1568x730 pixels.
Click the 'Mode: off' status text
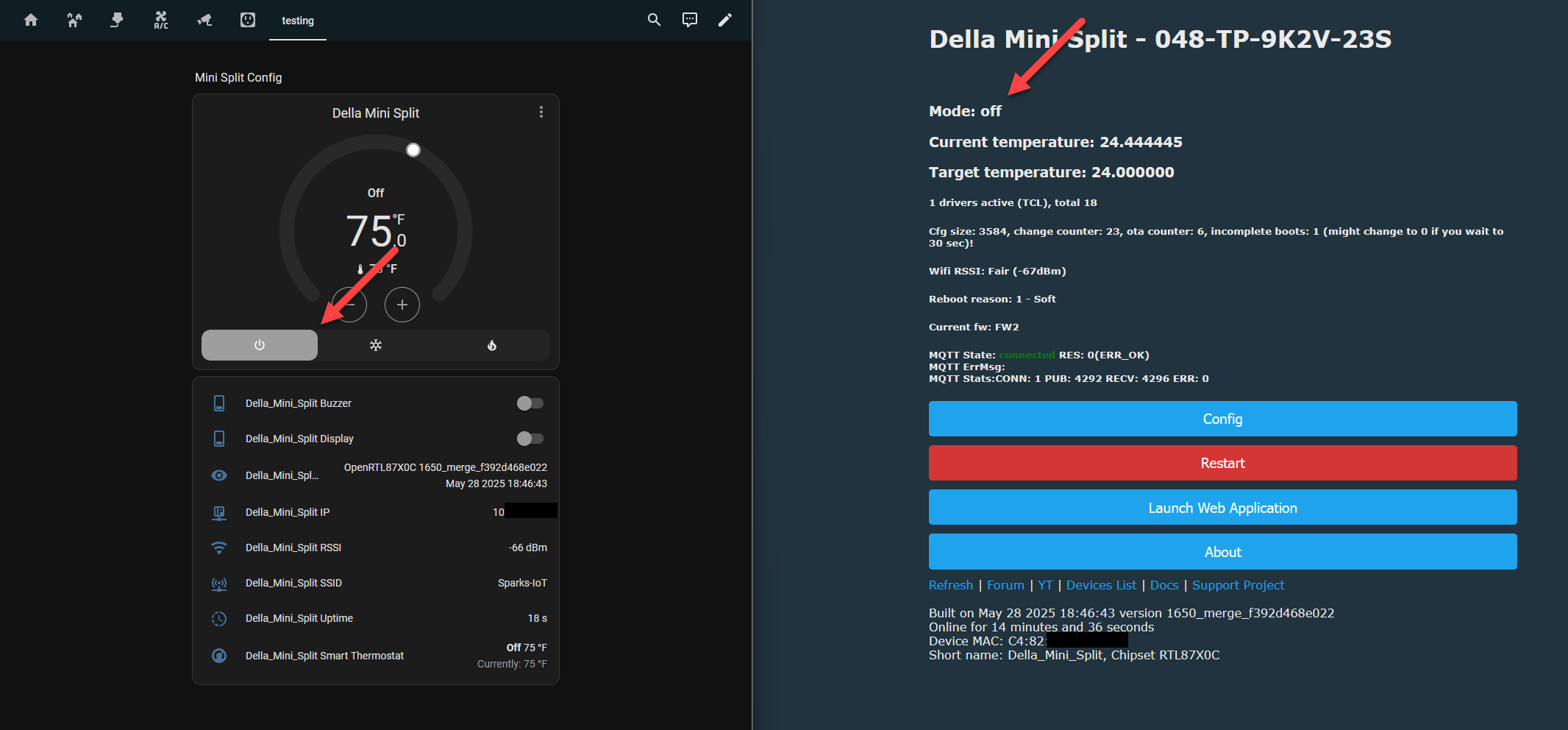click(965, 111)
